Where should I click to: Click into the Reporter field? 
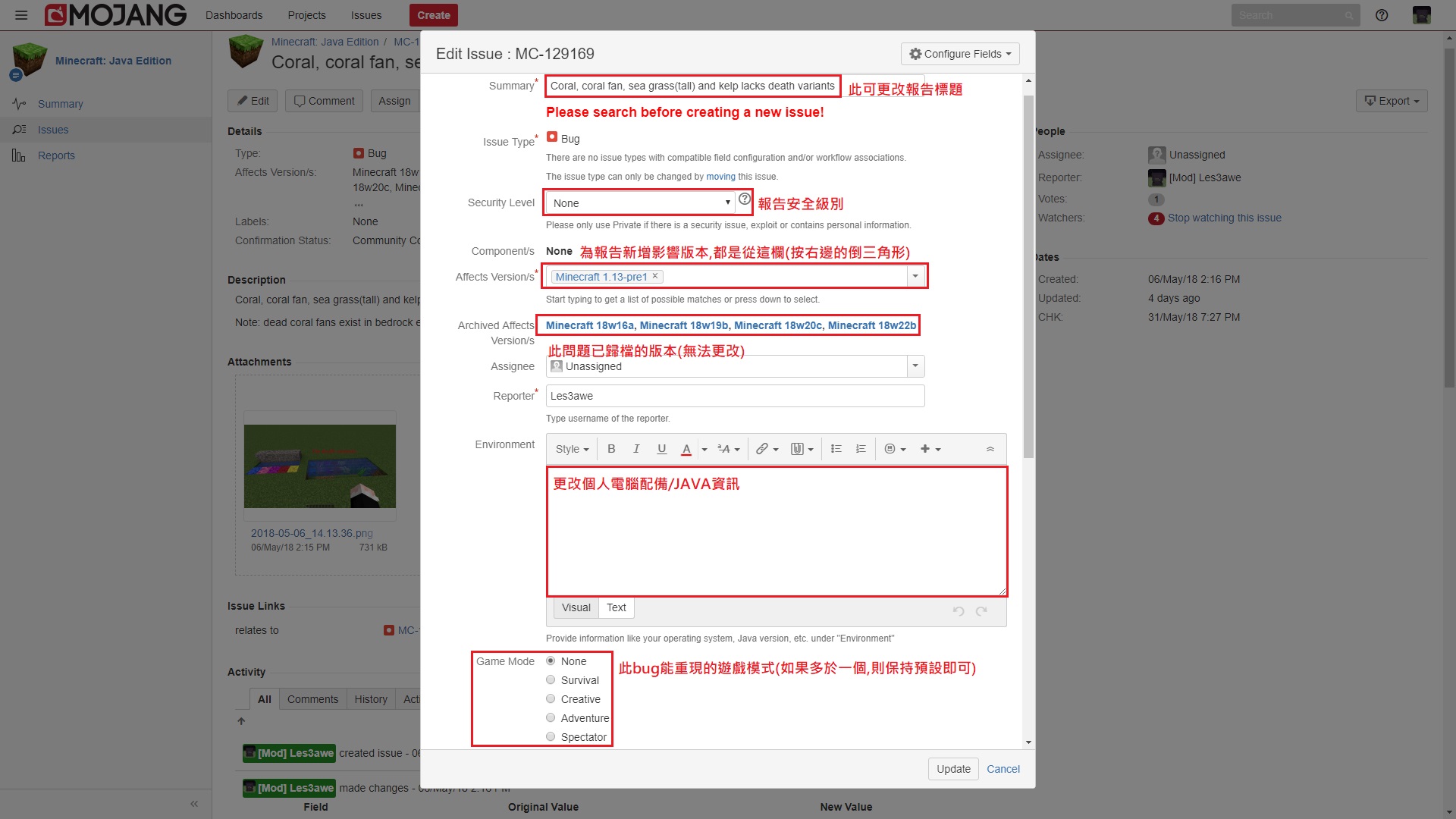coord(735,396)
